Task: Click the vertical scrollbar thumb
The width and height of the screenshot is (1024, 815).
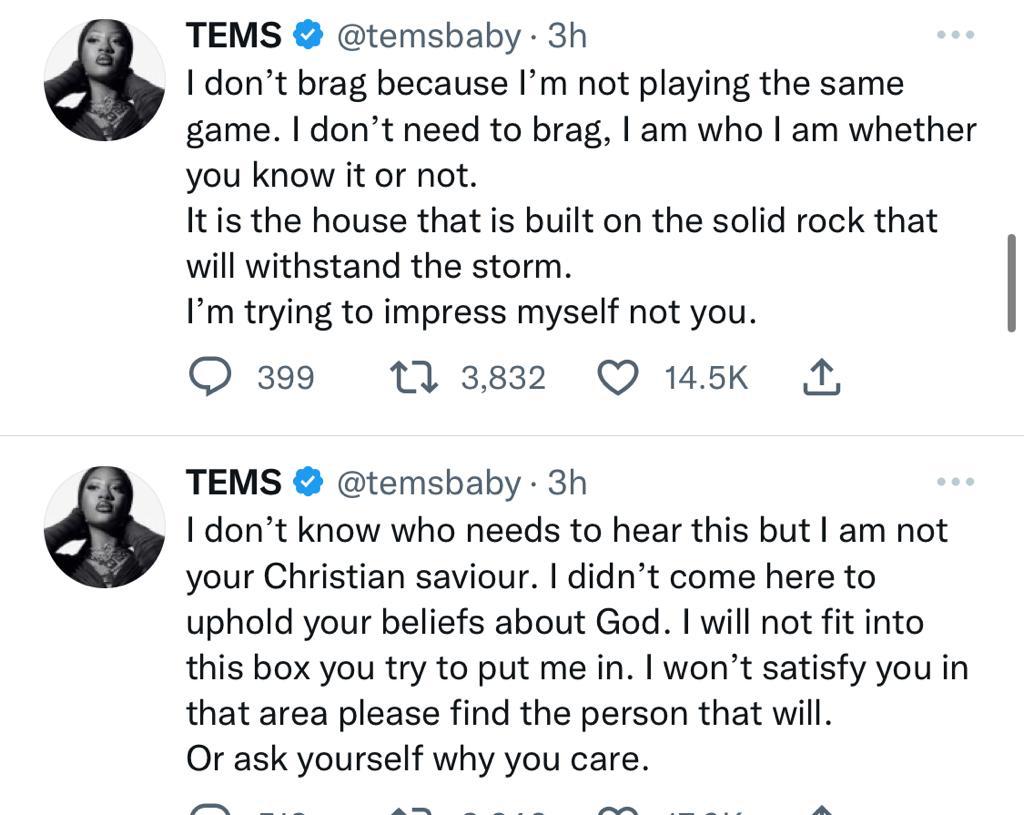Action: coord(1012,282)
